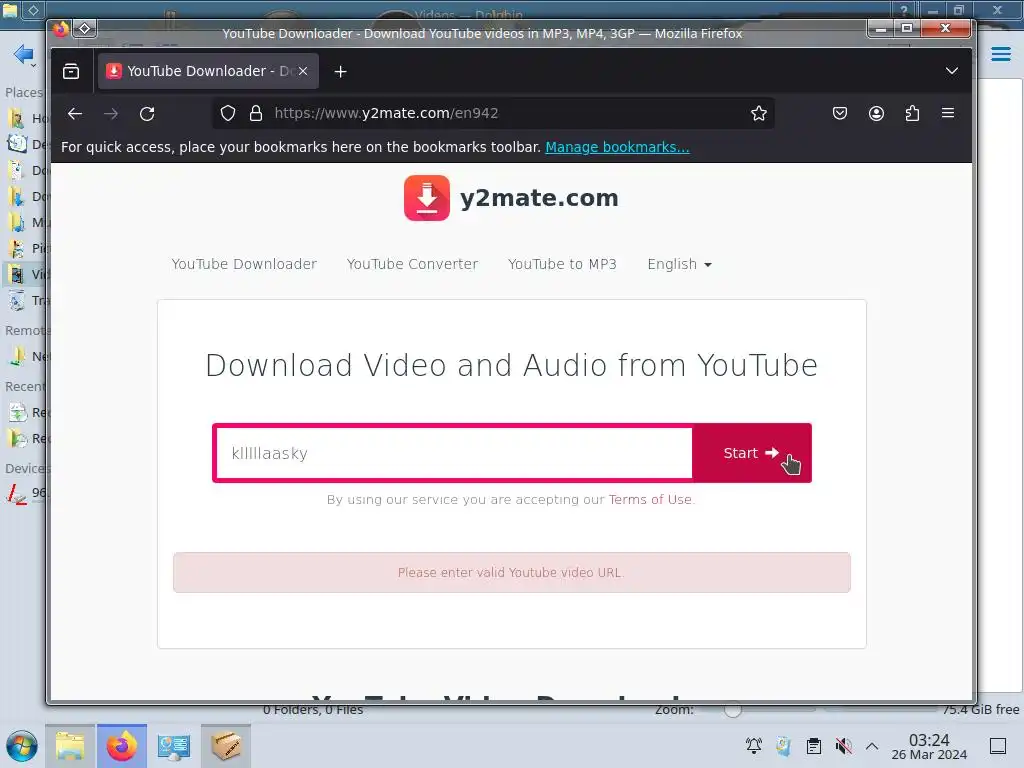Click the video URL input field
The image size is (1024, 768).
[454, 453]
